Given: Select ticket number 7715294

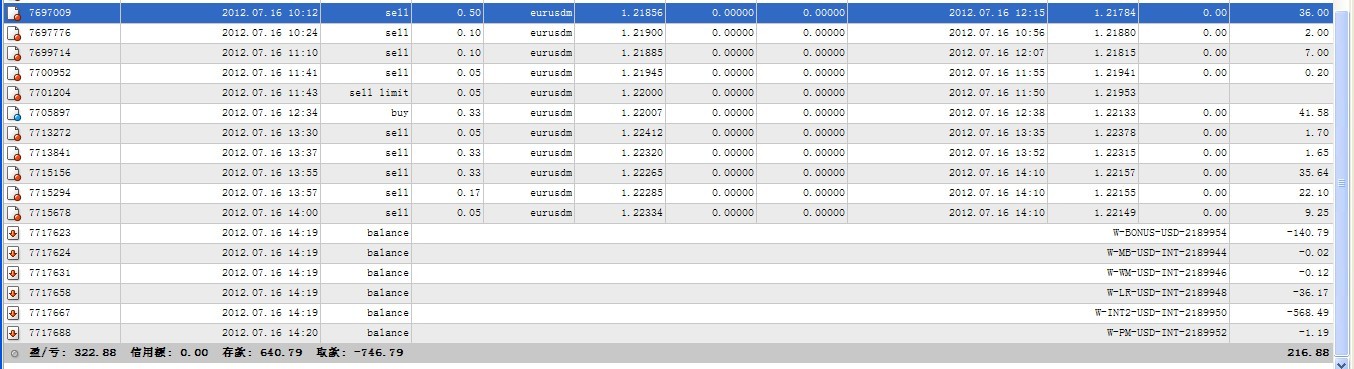Looking at the screenshot, I should 50,193.
